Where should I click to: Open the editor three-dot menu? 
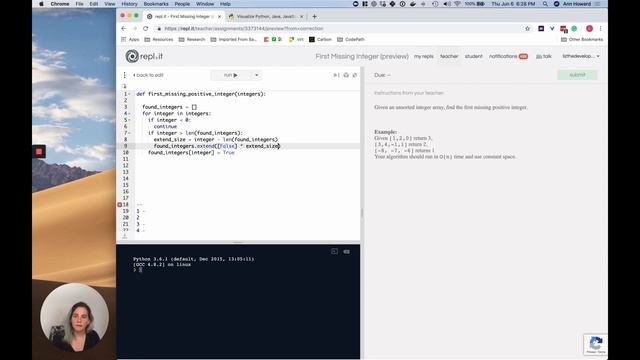point(124,75)
